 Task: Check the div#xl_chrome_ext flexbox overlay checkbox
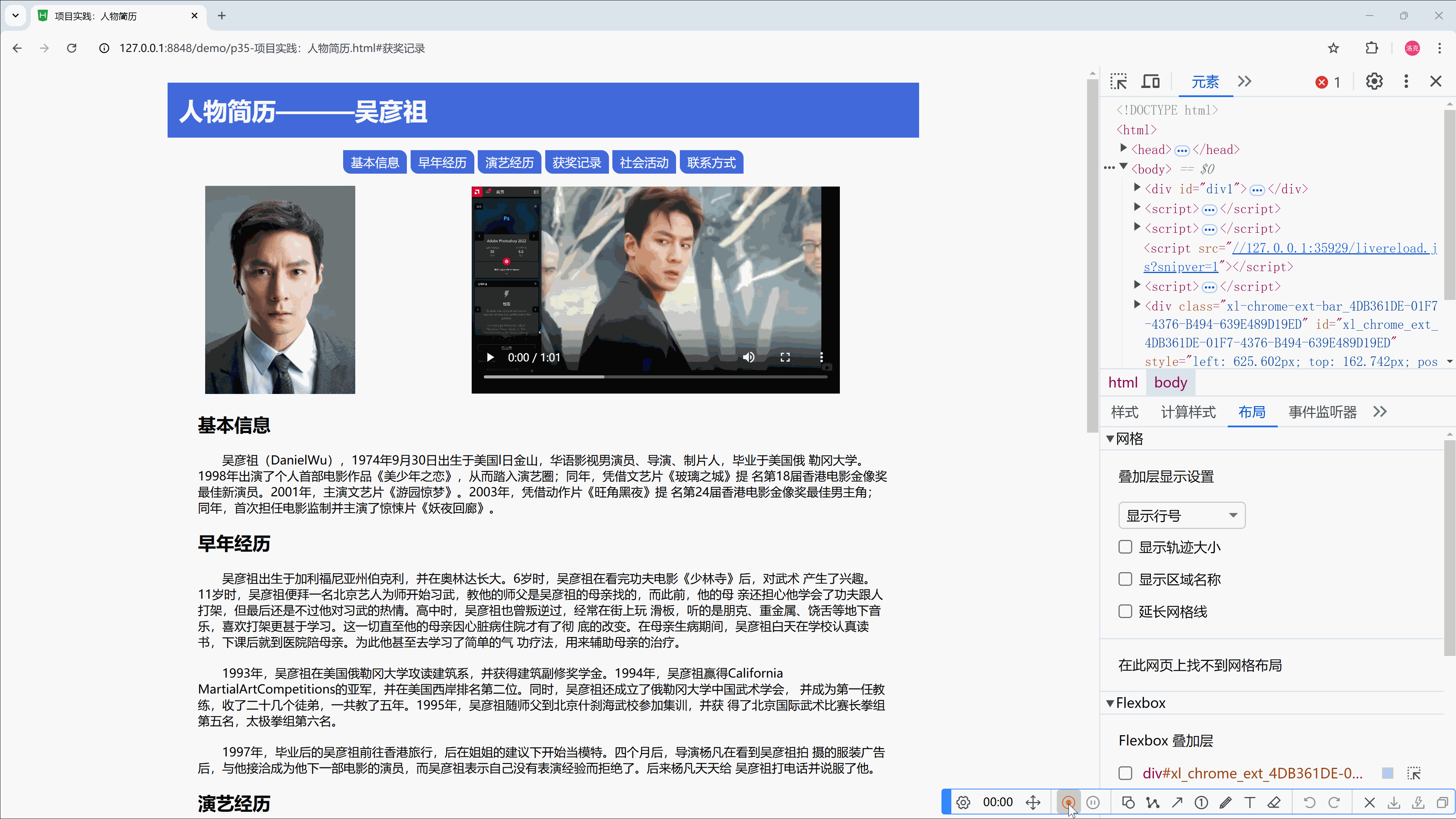tap(1125, 773)
